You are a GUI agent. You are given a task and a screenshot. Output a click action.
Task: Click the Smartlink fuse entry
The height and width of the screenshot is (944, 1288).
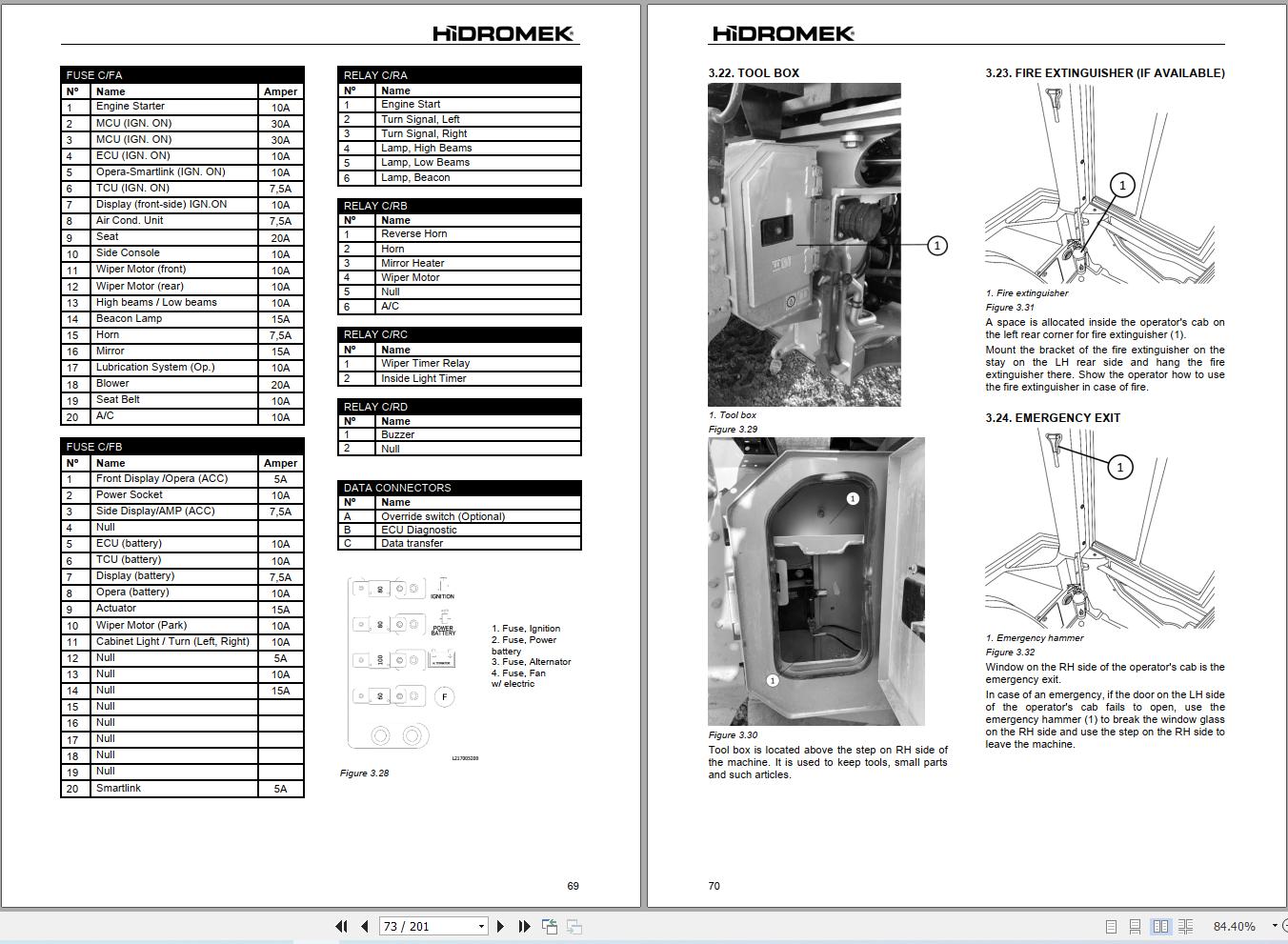pyautogui.click(x=118, y=788)
